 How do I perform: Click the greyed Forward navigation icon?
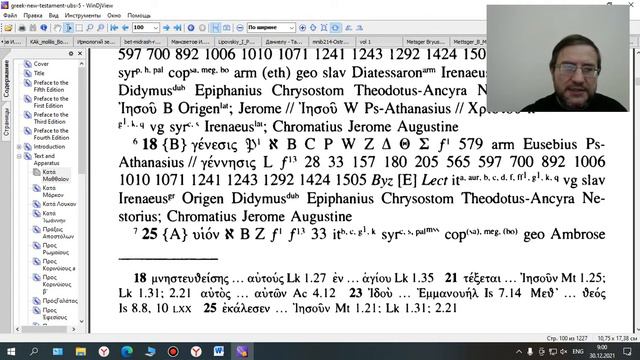(202, 28)
